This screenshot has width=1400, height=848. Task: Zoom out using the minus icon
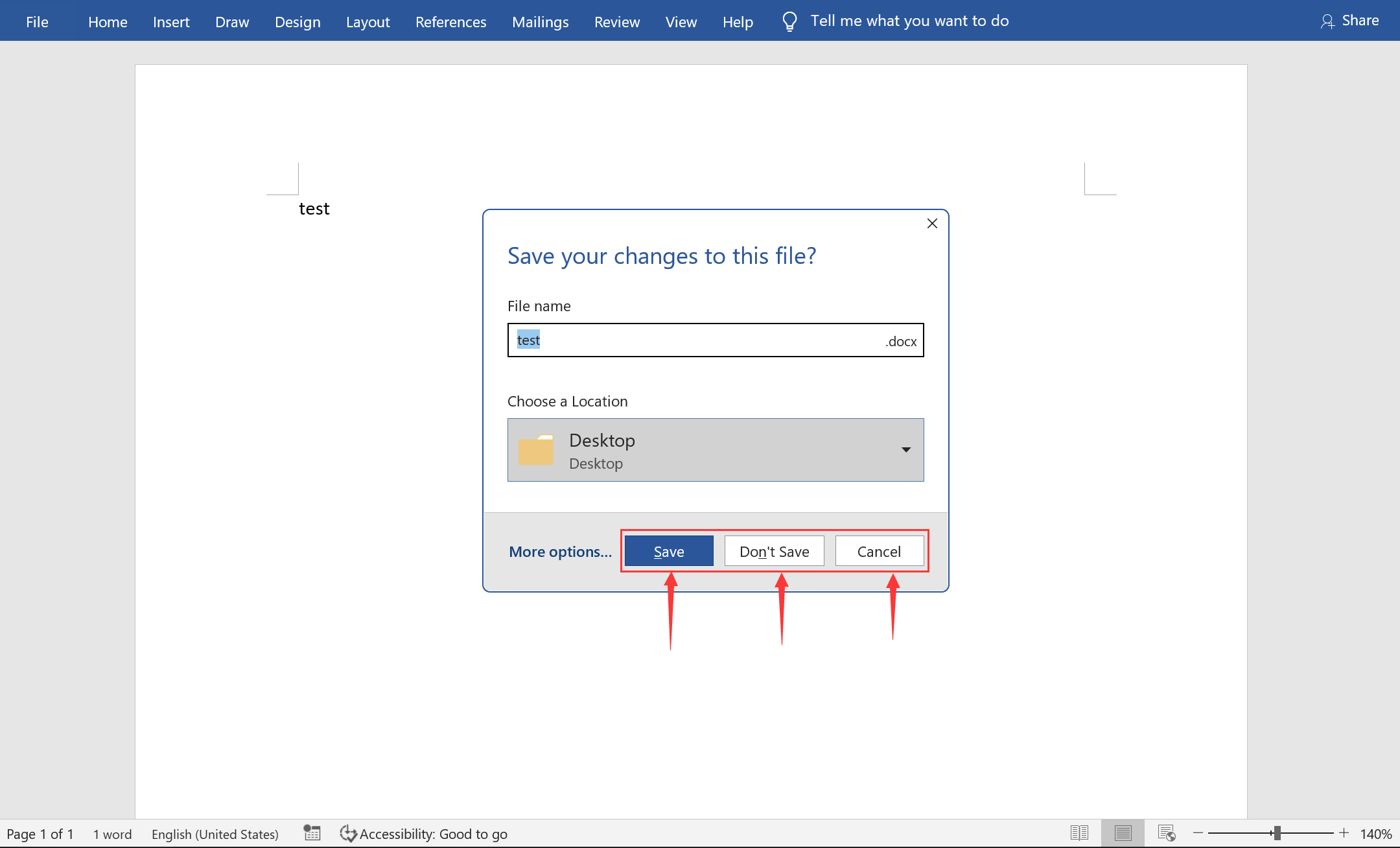pos(1196,833)
